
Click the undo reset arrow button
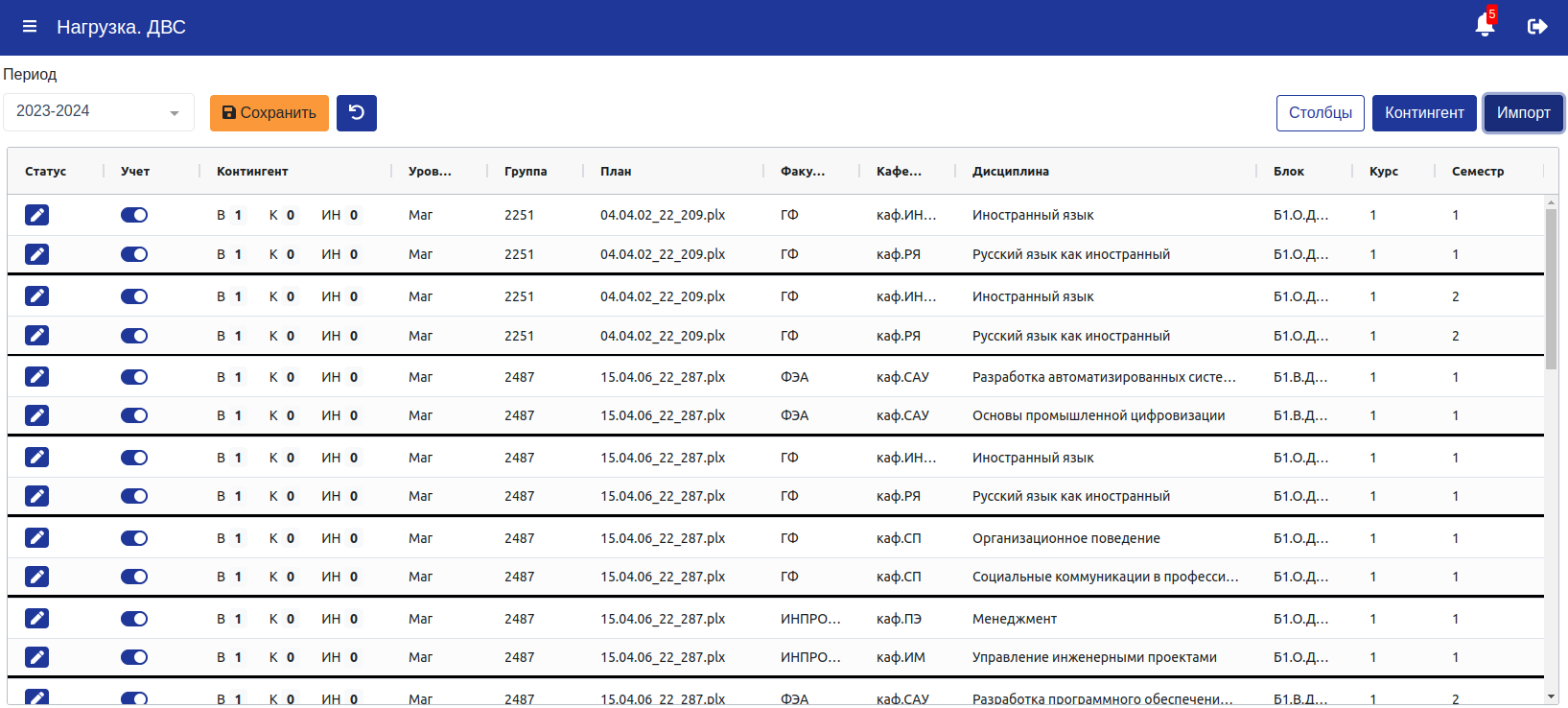pos(357,113)
